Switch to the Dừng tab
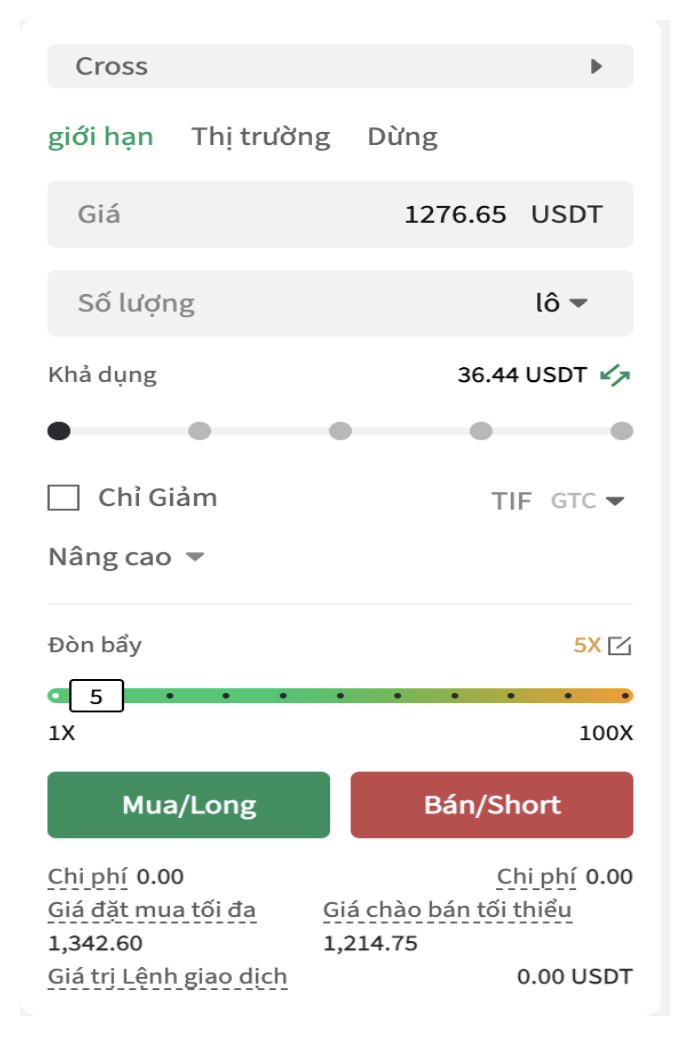690x1046 pixels. 402,137
